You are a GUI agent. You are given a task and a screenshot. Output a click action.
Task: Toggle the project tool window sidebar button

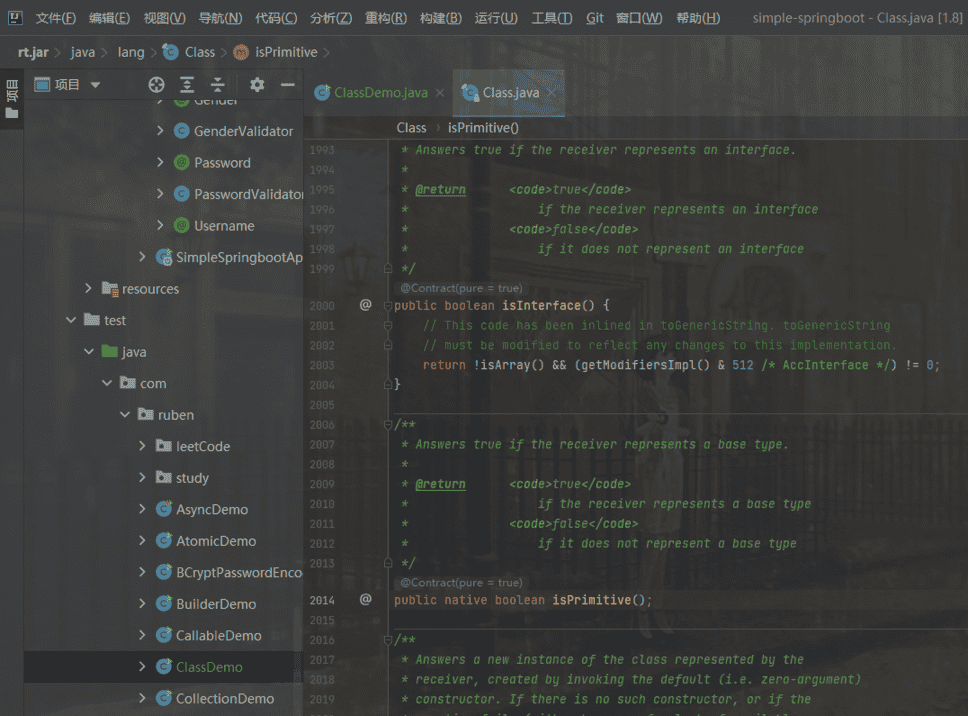12,100
